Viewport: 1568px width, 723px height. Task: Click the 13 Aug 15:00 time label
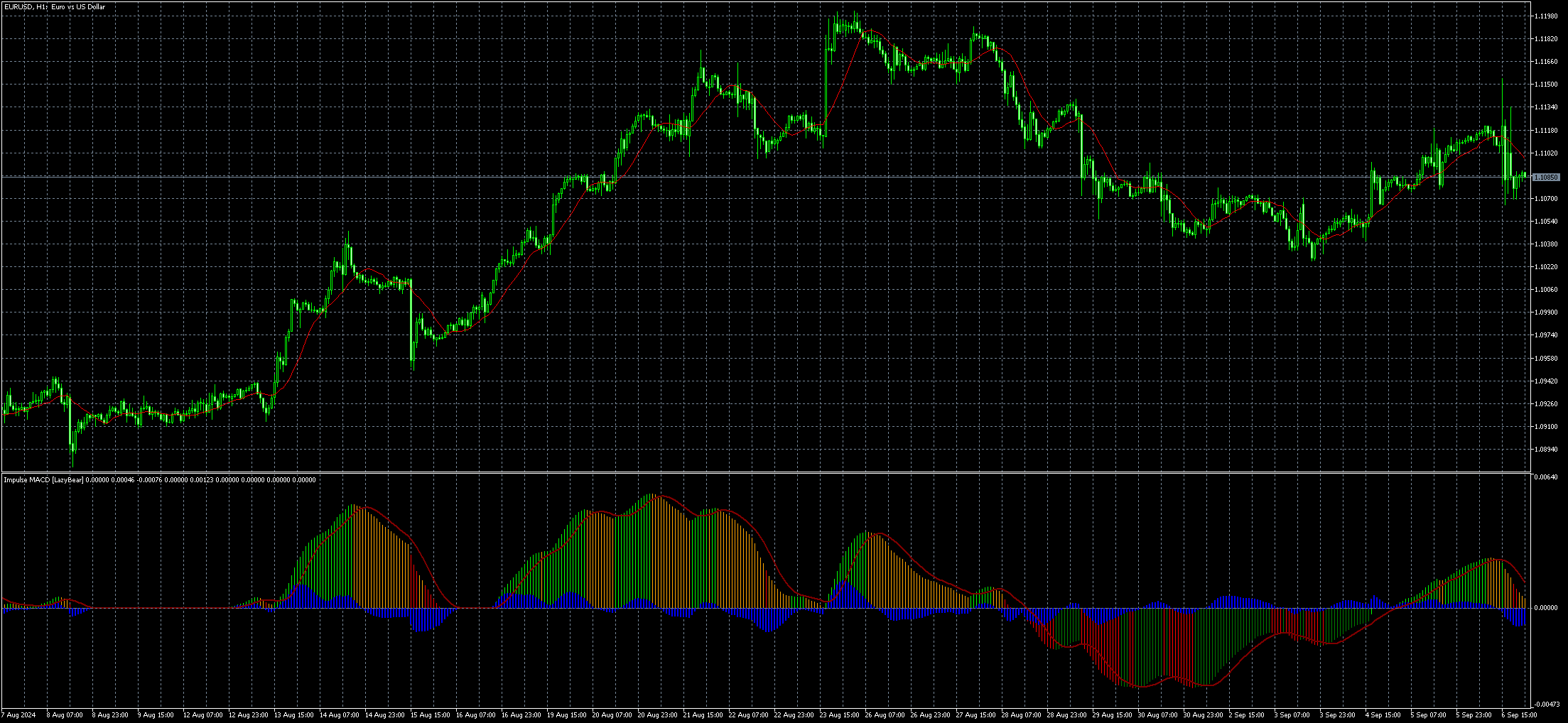[x=294, y=715]
